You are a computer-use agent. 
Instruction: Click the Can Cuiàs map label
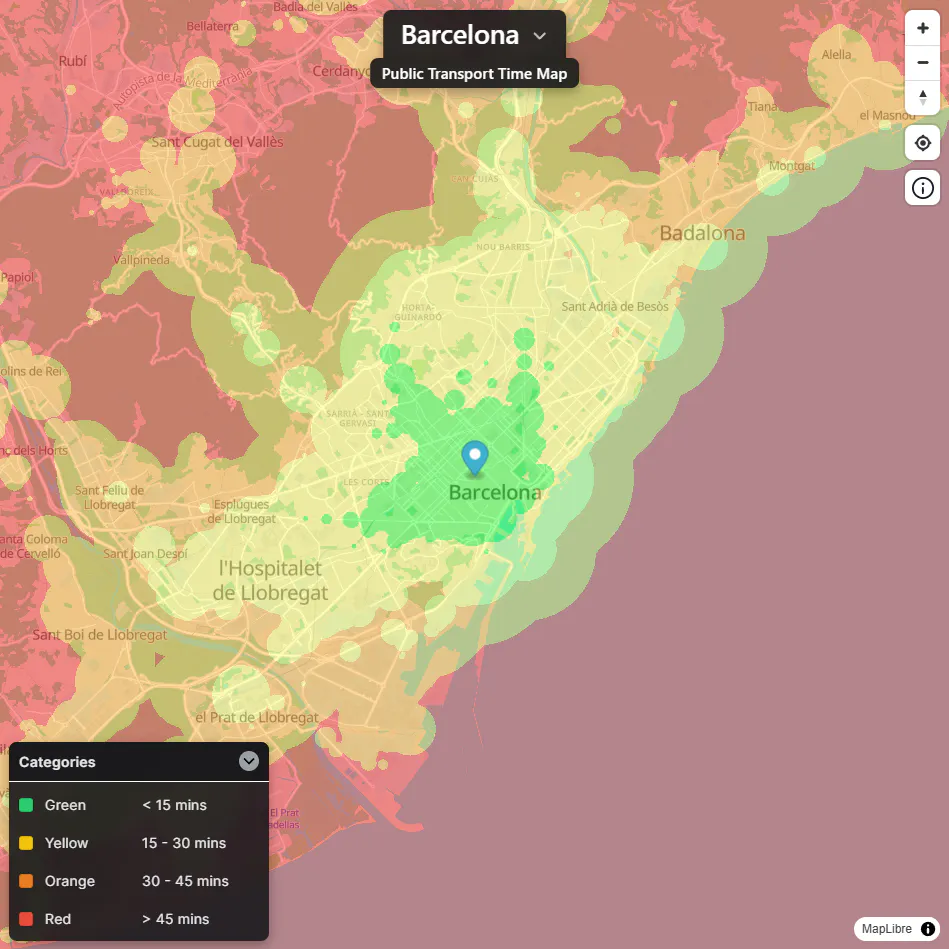pyautogui.click(x=475, y=179)
